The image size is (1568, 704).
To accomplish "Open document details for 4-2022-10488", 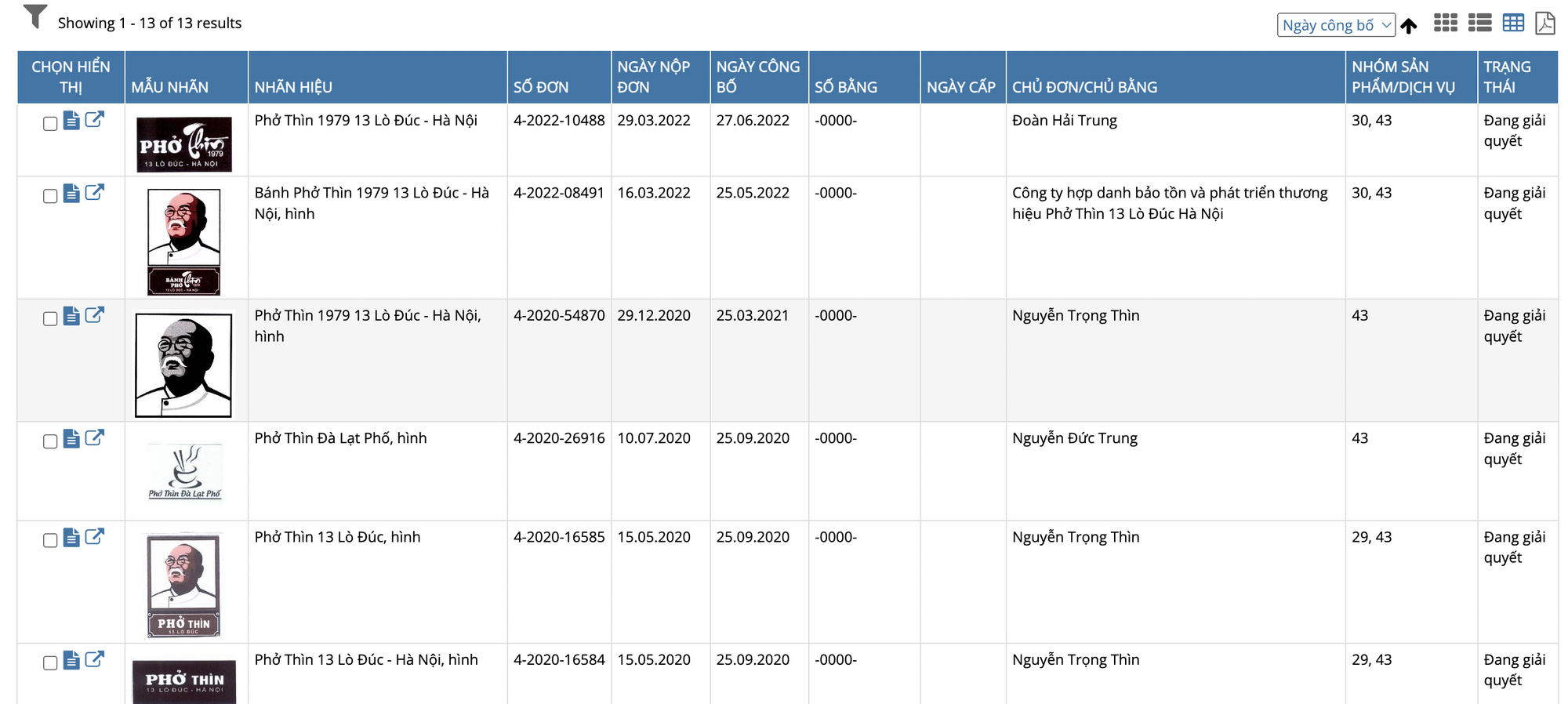I will (71, 121).
